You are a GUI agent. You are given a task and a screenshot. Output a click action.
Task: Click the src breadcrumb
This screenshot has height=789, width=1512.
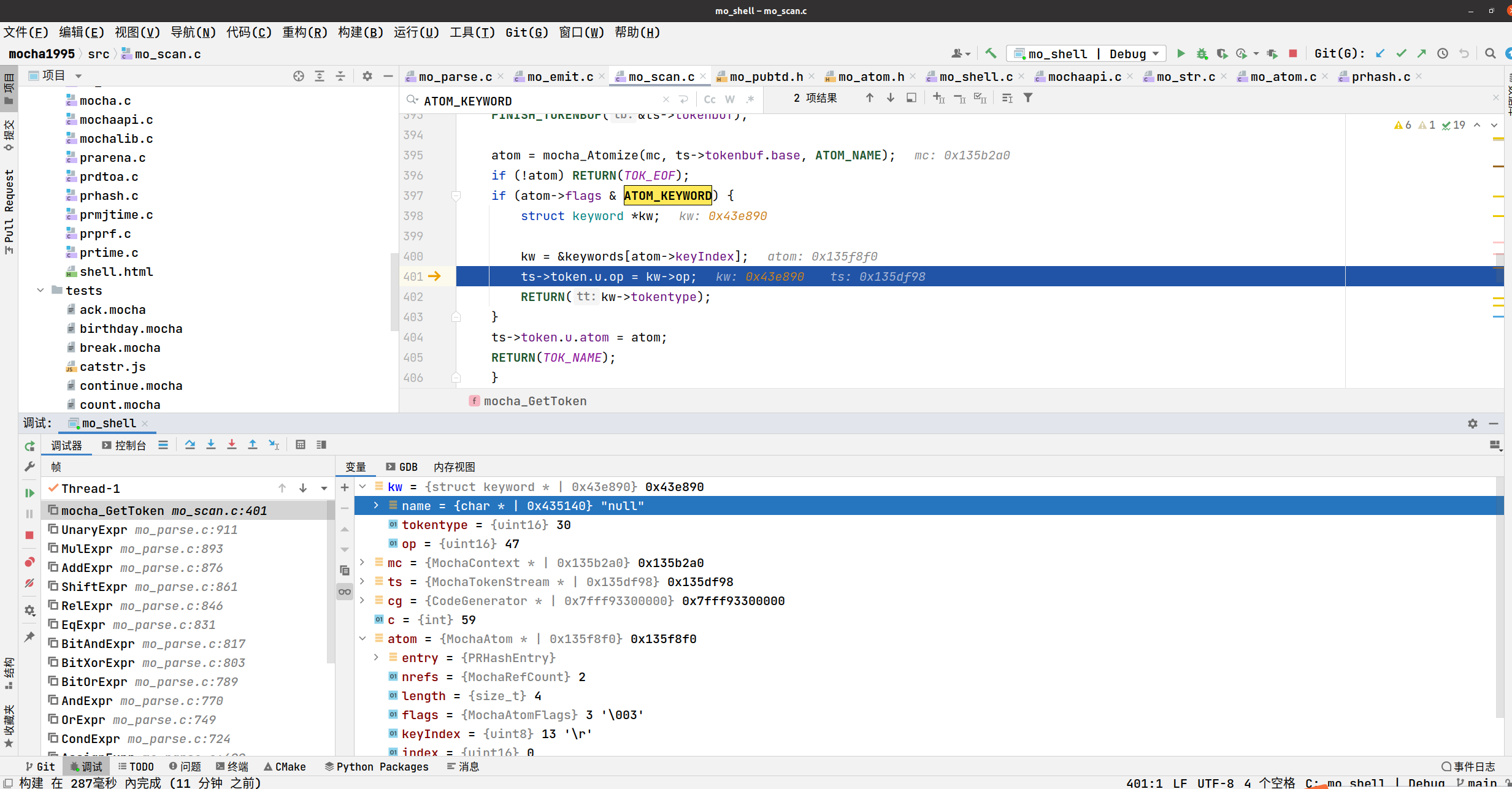coord(98,54)
